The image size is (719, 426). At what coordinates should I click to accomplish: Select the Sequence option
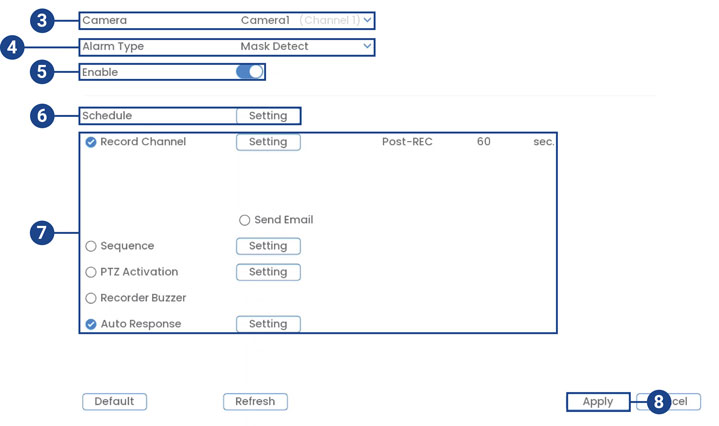click(x=91, y=246)
